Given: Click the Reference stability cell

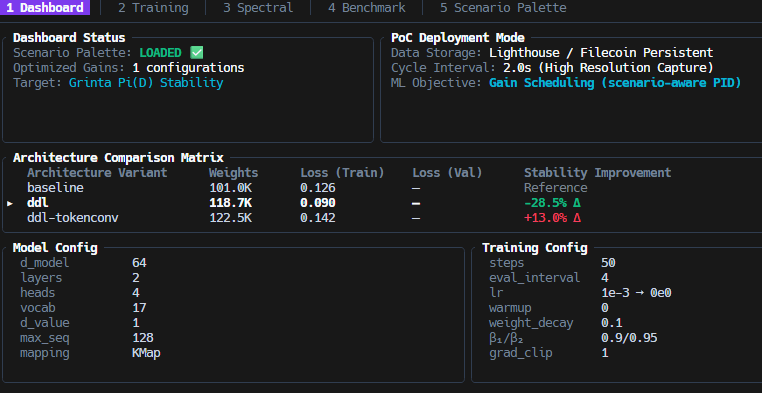Looking at the screenshot, I should coord(555,188).
